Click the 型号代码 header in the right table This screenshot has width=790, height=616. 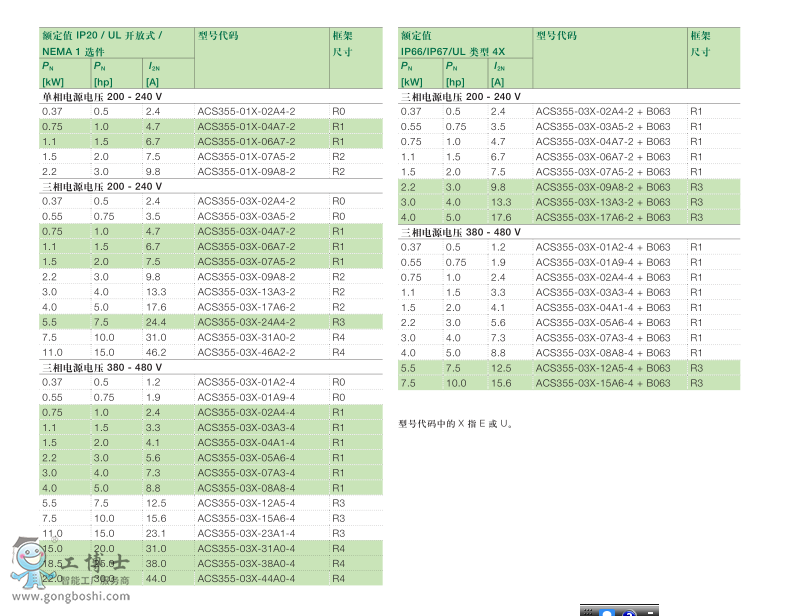click(x=556, y=36)
